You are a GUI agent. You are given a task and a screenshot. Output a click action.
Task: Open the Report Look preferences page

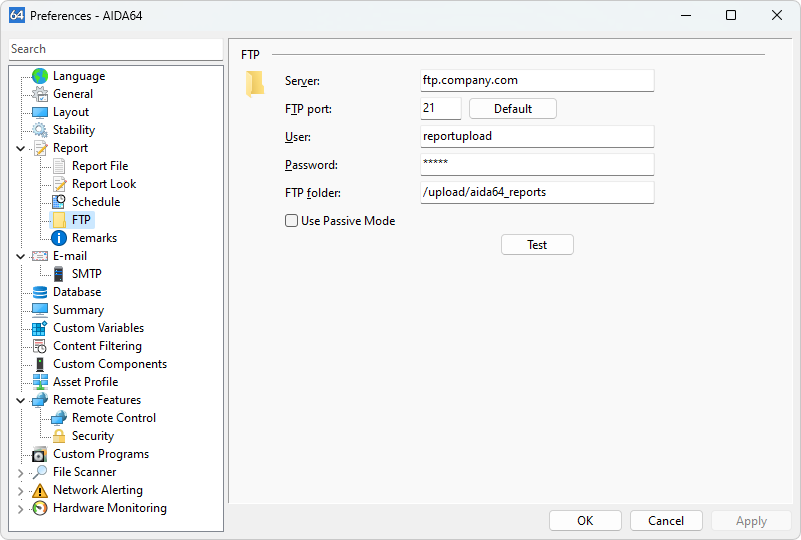104,184
